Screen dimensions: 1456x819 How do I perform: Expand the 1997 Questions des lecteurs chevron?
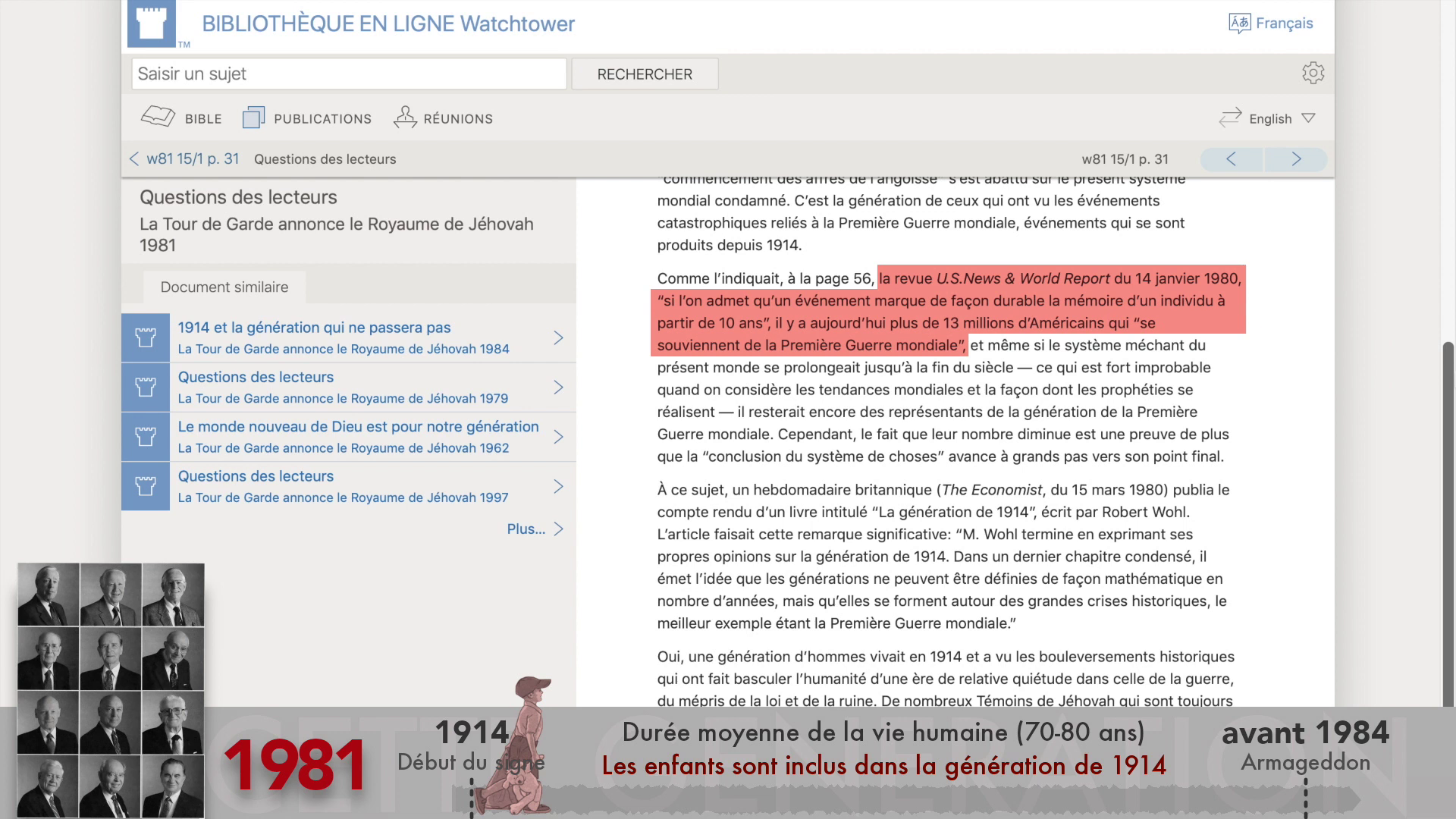(558, 486)
